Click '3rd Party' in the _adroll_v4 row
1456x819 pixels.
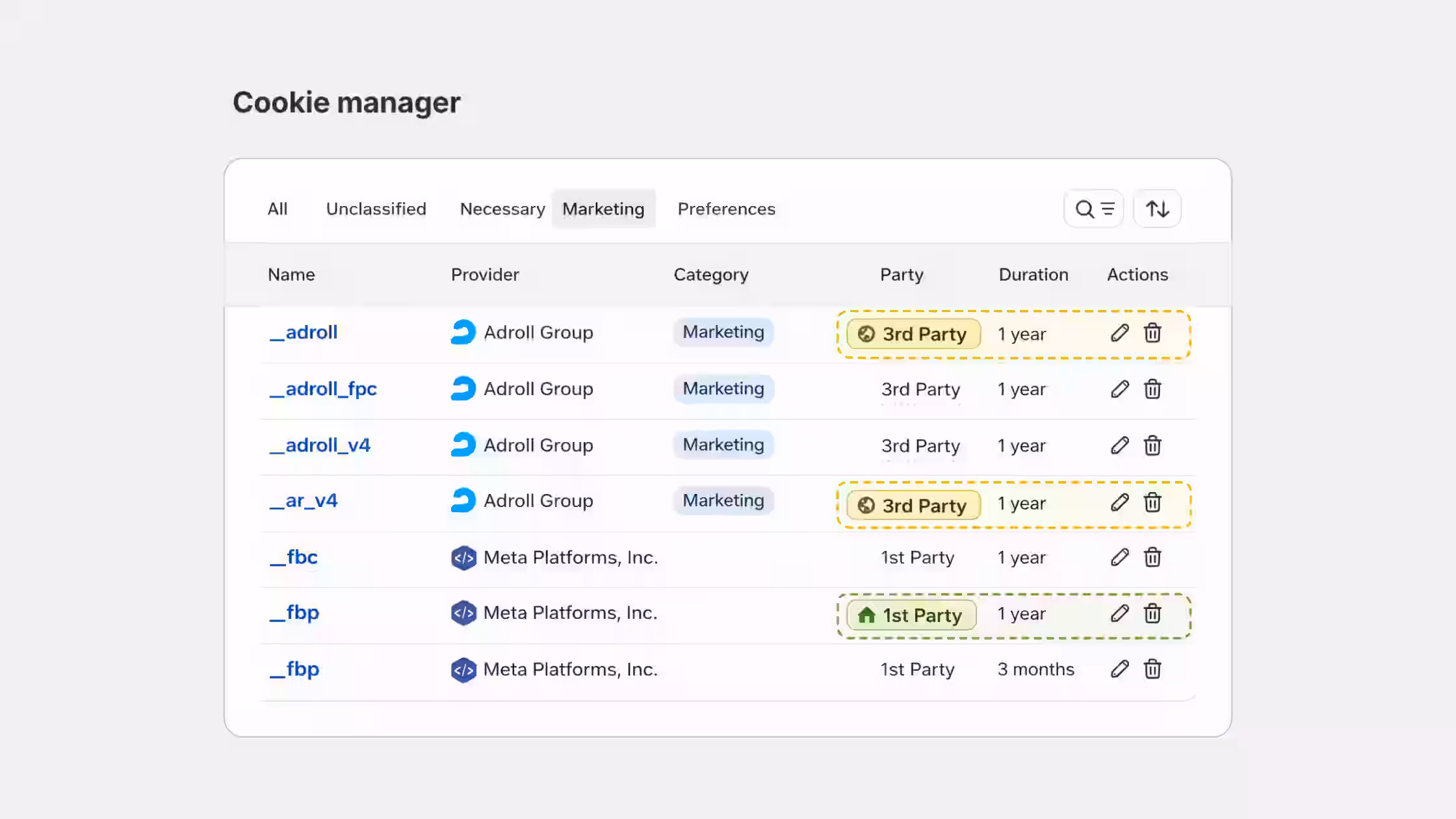click(x=920, y=445)
